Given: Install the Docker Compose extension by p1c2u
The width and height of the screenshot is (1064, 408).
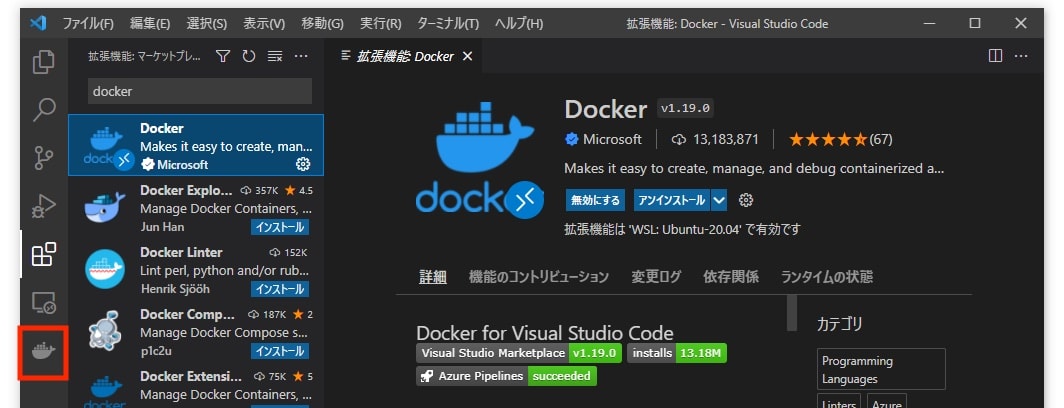Looking at the screenshot, I should [280, 351].
